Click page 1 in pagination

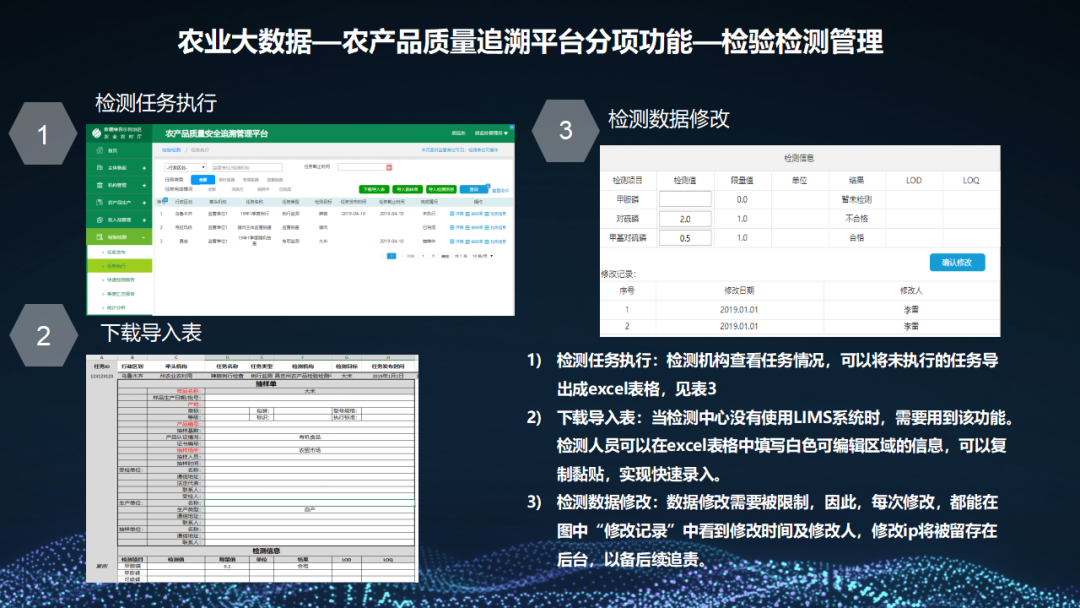pos(391,256)
